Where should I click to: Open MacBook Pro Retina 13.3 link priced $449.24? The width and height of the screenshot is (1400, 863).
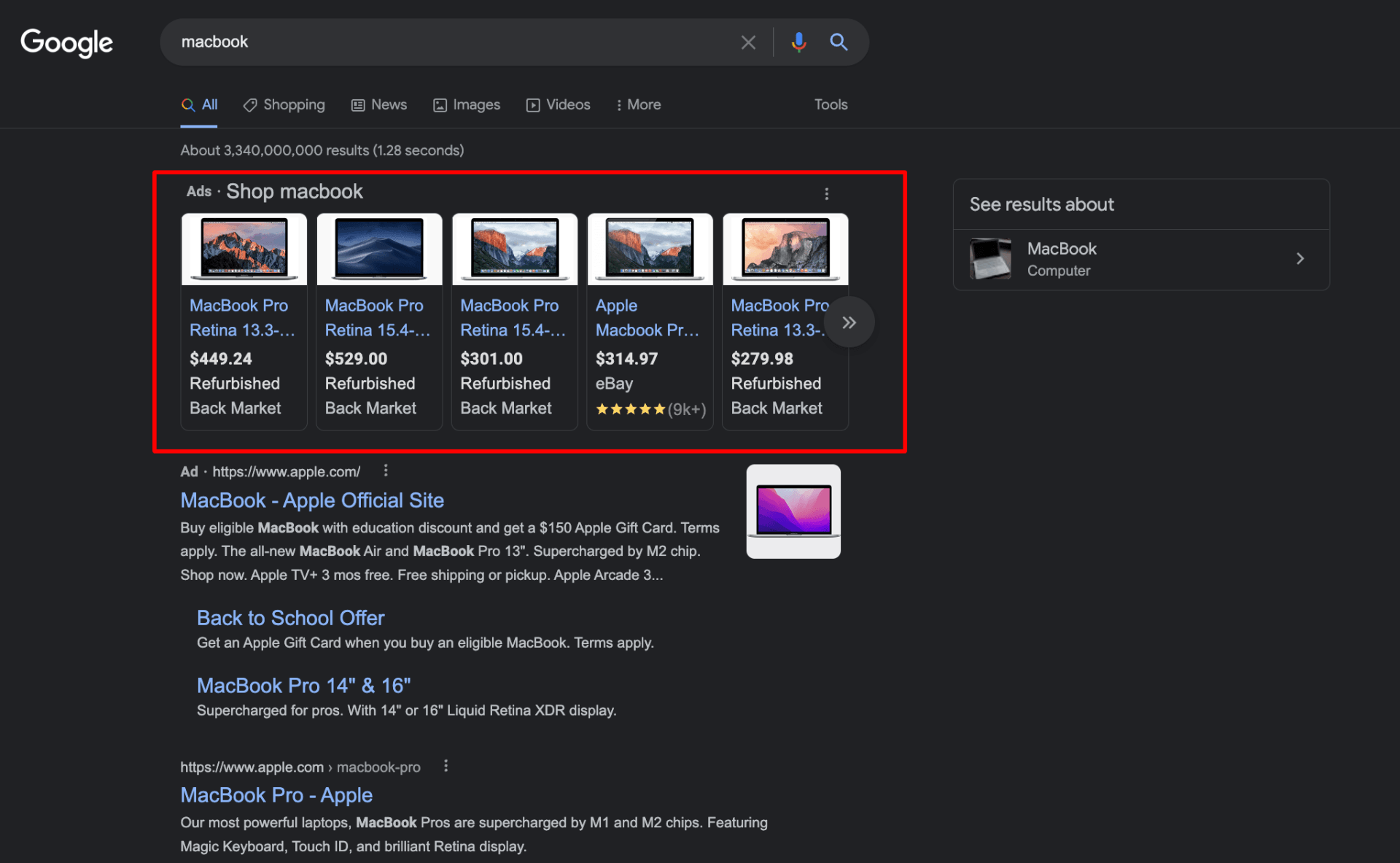coord(242,318)
